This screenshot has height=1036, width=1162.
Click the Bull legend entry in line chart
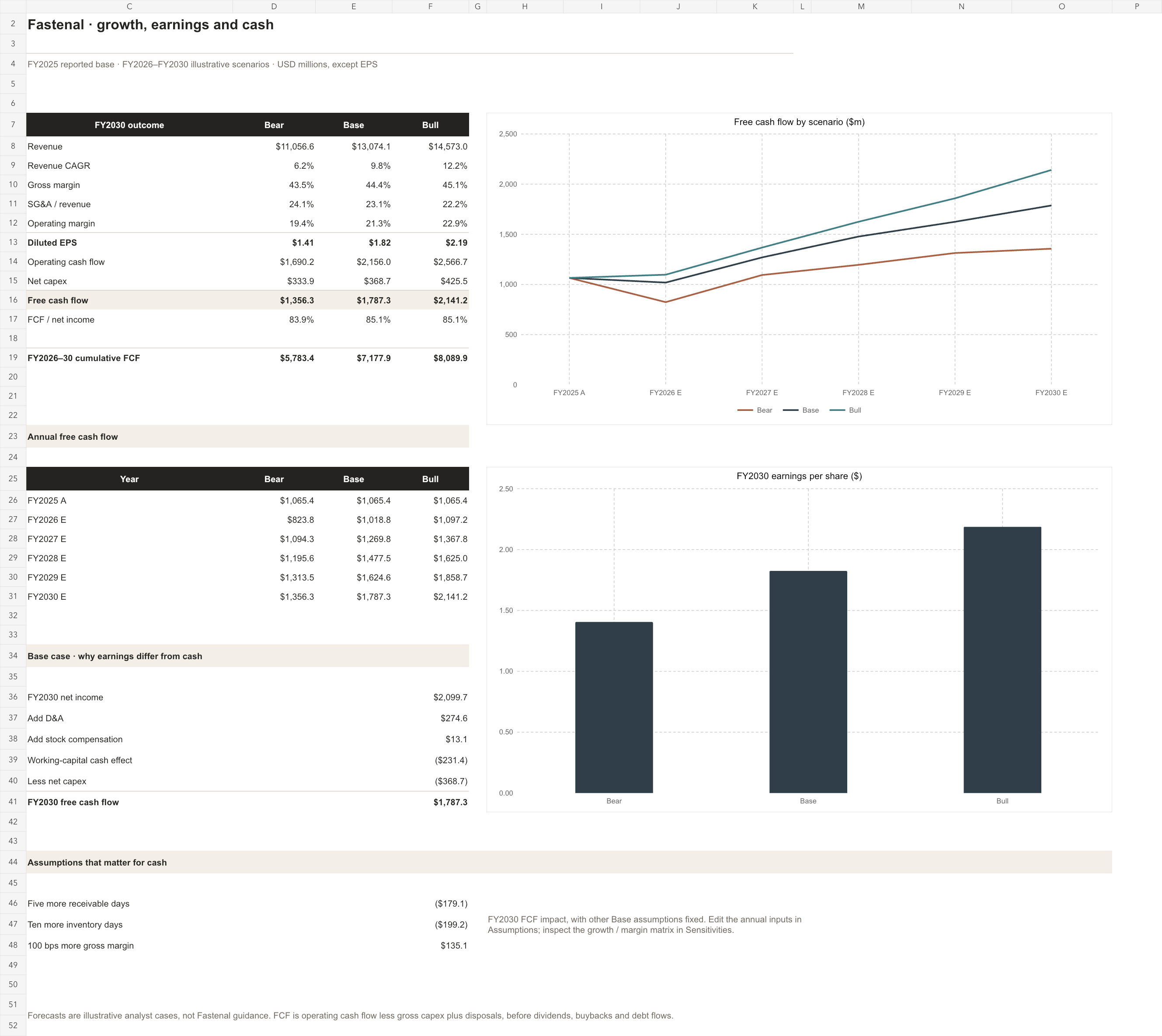click(x=845, y=410)
